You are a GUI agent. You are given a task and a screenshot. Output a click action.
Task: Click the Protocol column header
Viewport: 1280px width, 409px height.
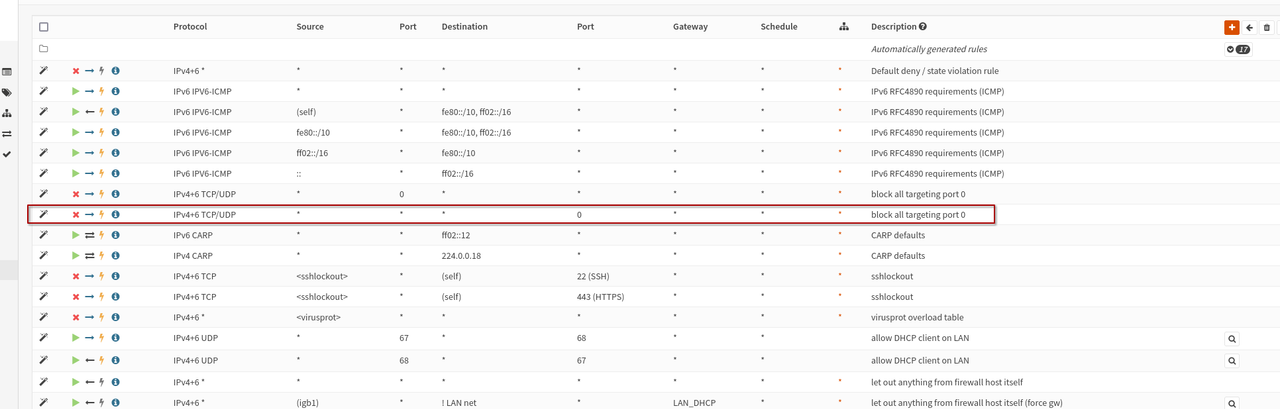192,27
